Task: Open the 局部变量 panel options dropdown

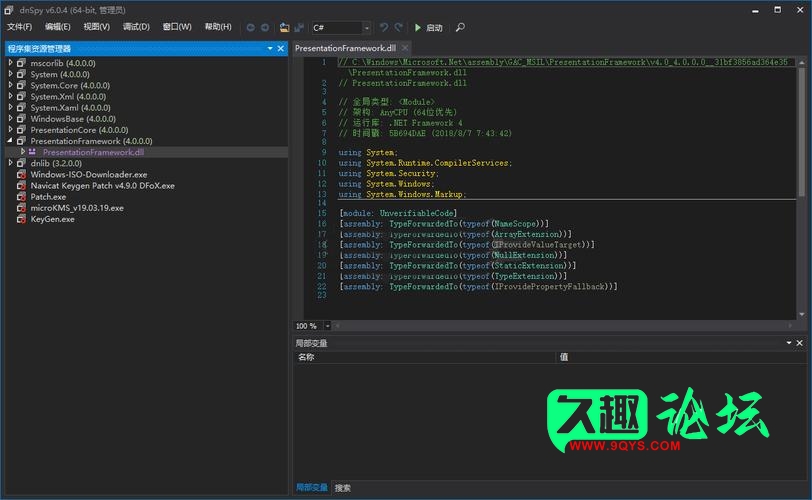Action: [x=789, y=343]
